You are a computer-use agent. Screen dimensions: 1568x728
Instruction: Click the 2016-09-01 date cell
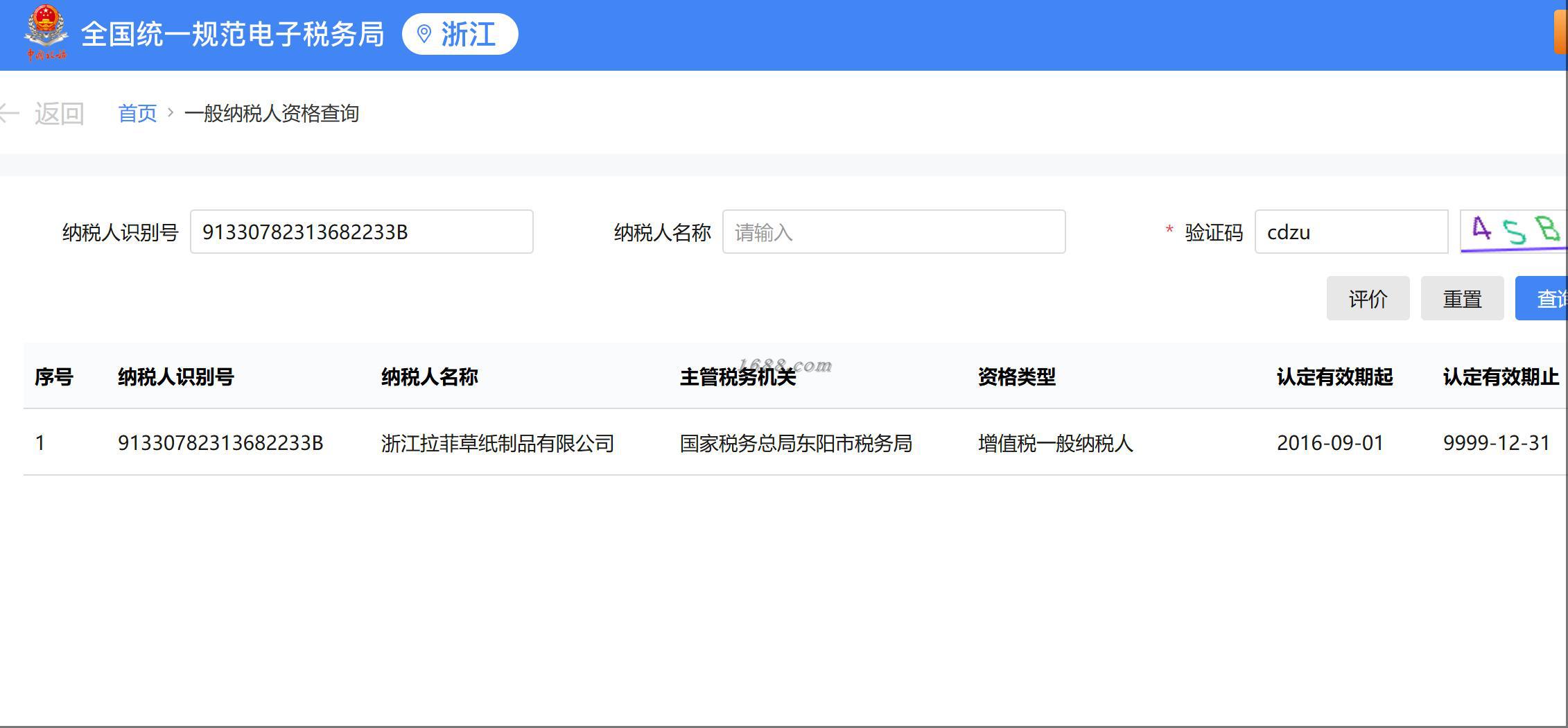coord(1330,442)
